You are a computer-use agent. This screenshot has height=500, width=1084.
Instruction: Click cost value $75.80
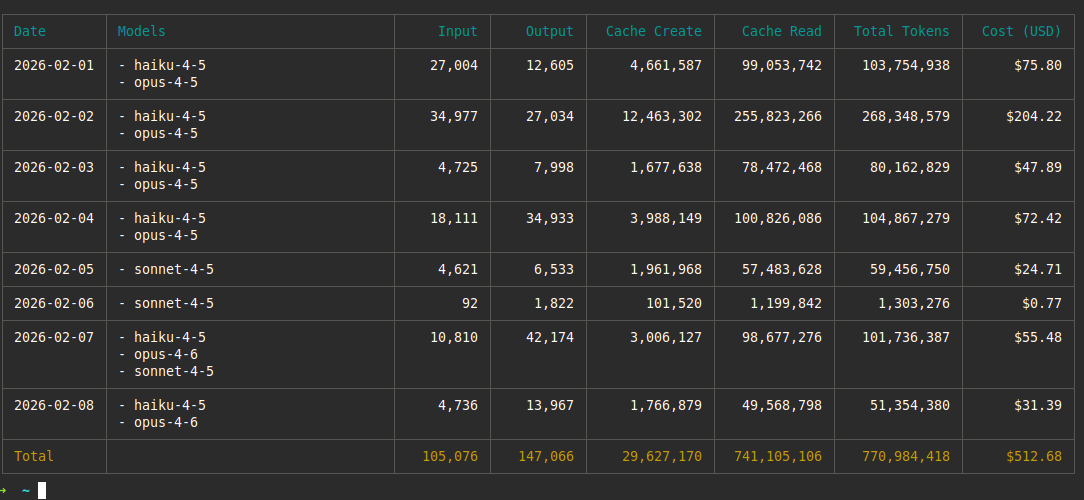1038,65
